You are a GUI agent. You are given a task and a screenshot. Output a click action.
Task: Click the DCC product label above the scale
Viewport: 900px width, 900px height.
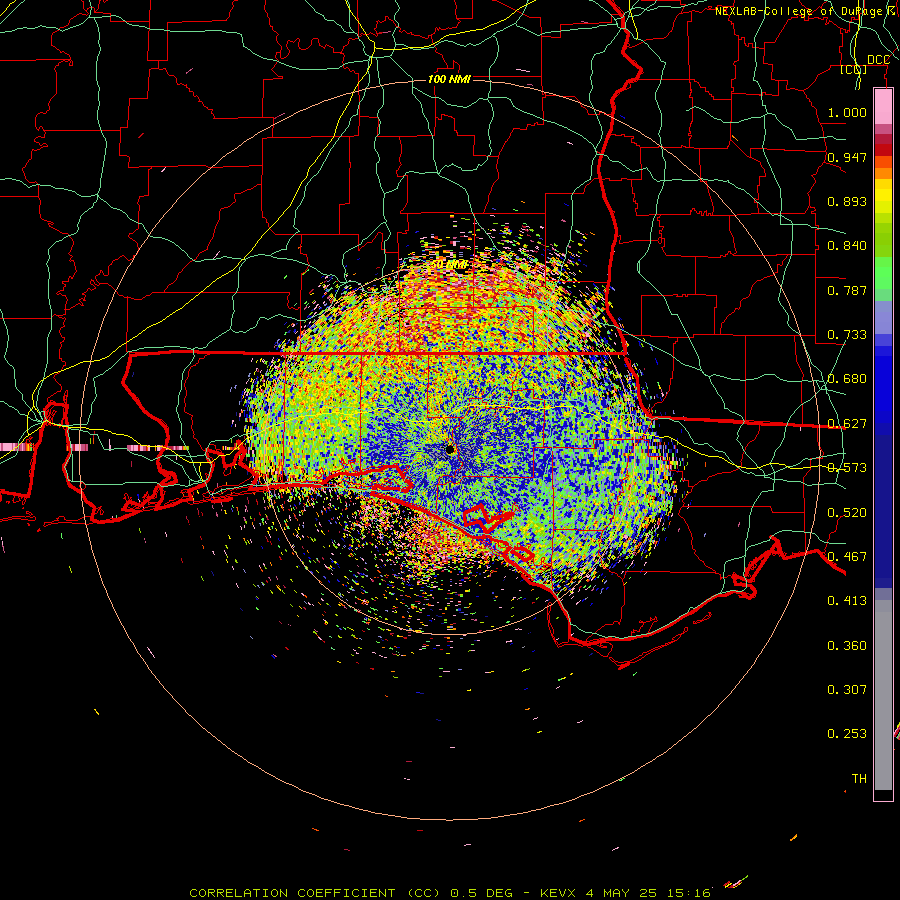[x=878, y=60]
